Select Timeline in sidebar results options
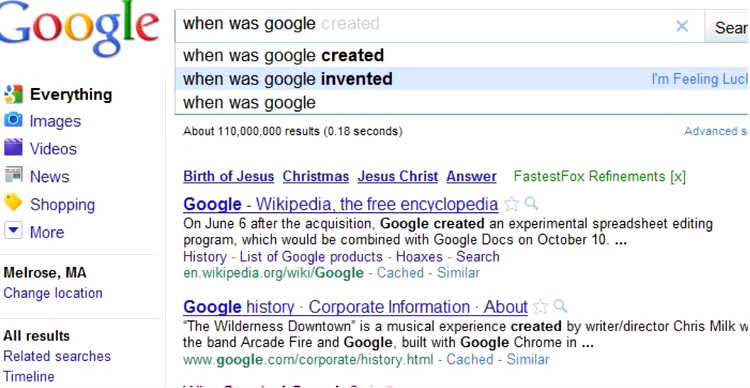This screenshot has width=750, height=388. [x=29, y=377]
